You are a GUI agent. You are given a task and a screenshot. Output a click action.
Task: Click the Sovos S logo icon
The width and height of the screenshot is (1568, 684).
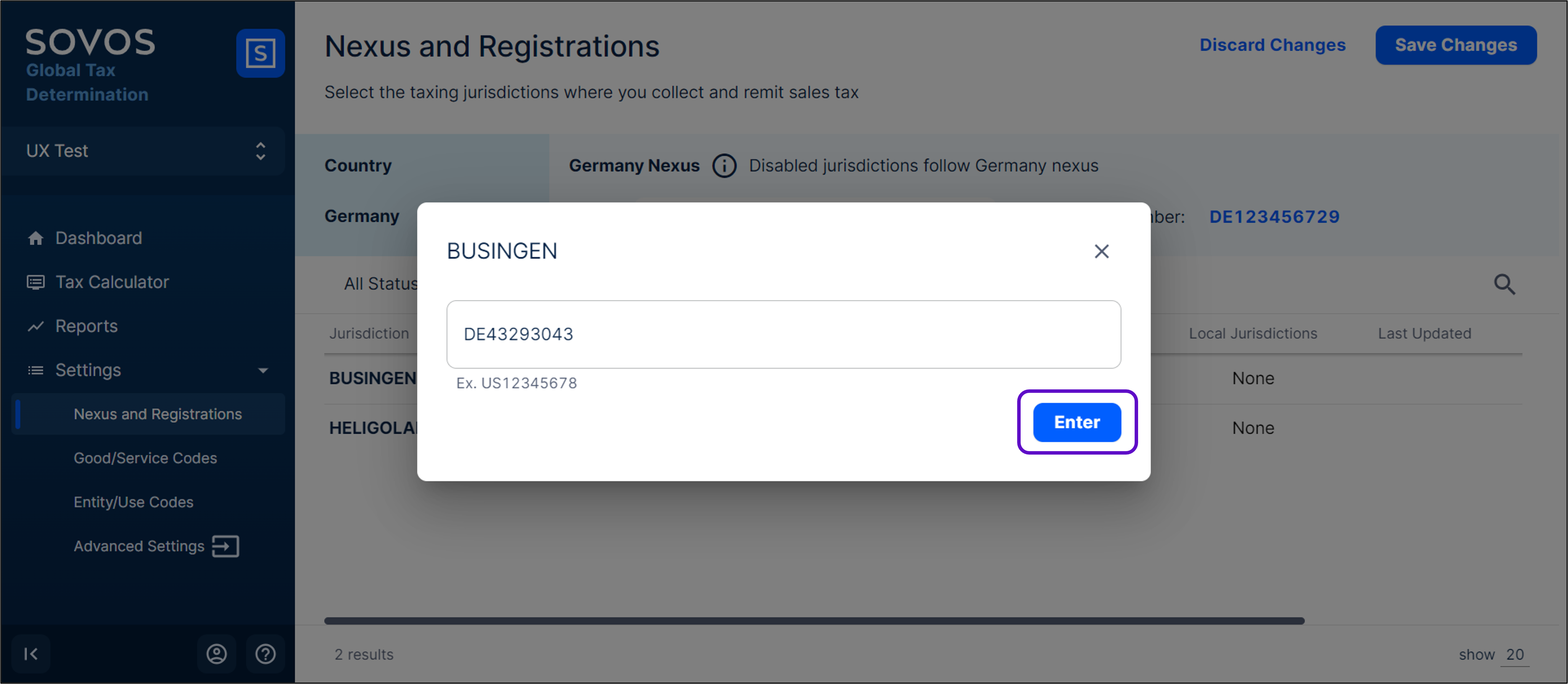click(260, 53)
